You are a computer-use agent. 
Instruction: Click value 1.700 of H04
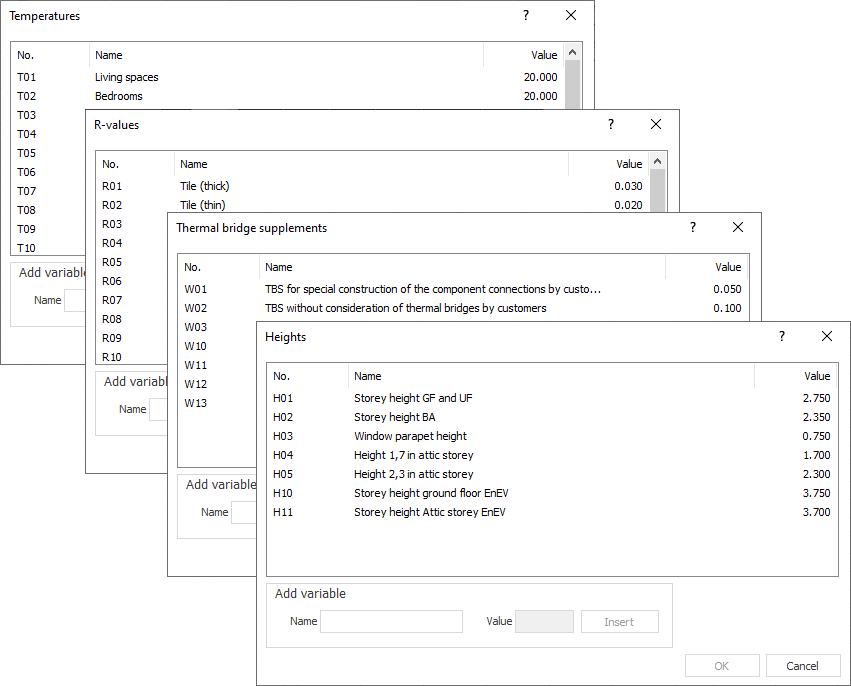click(816, 455)
